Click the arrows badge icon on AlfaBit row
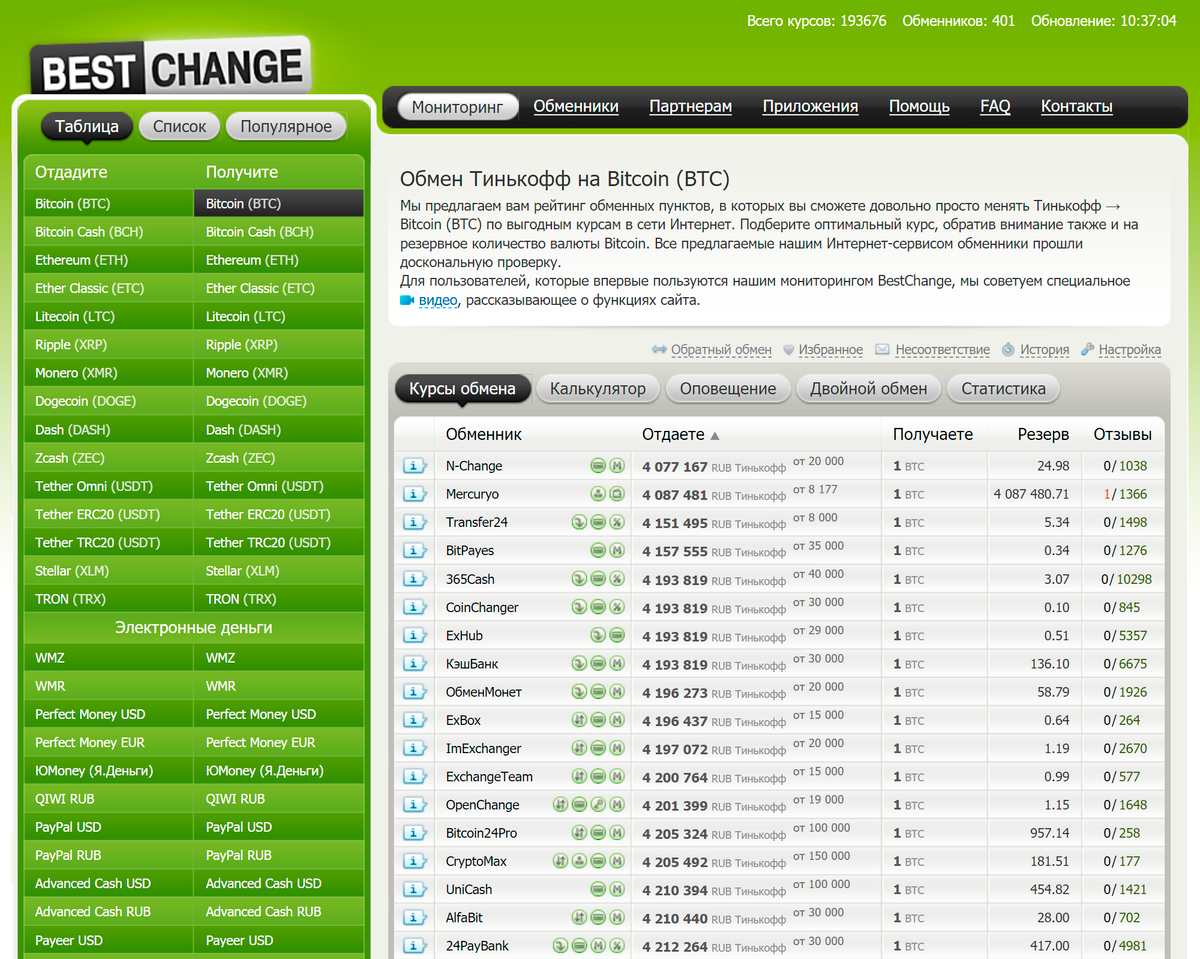 point(579,918)
